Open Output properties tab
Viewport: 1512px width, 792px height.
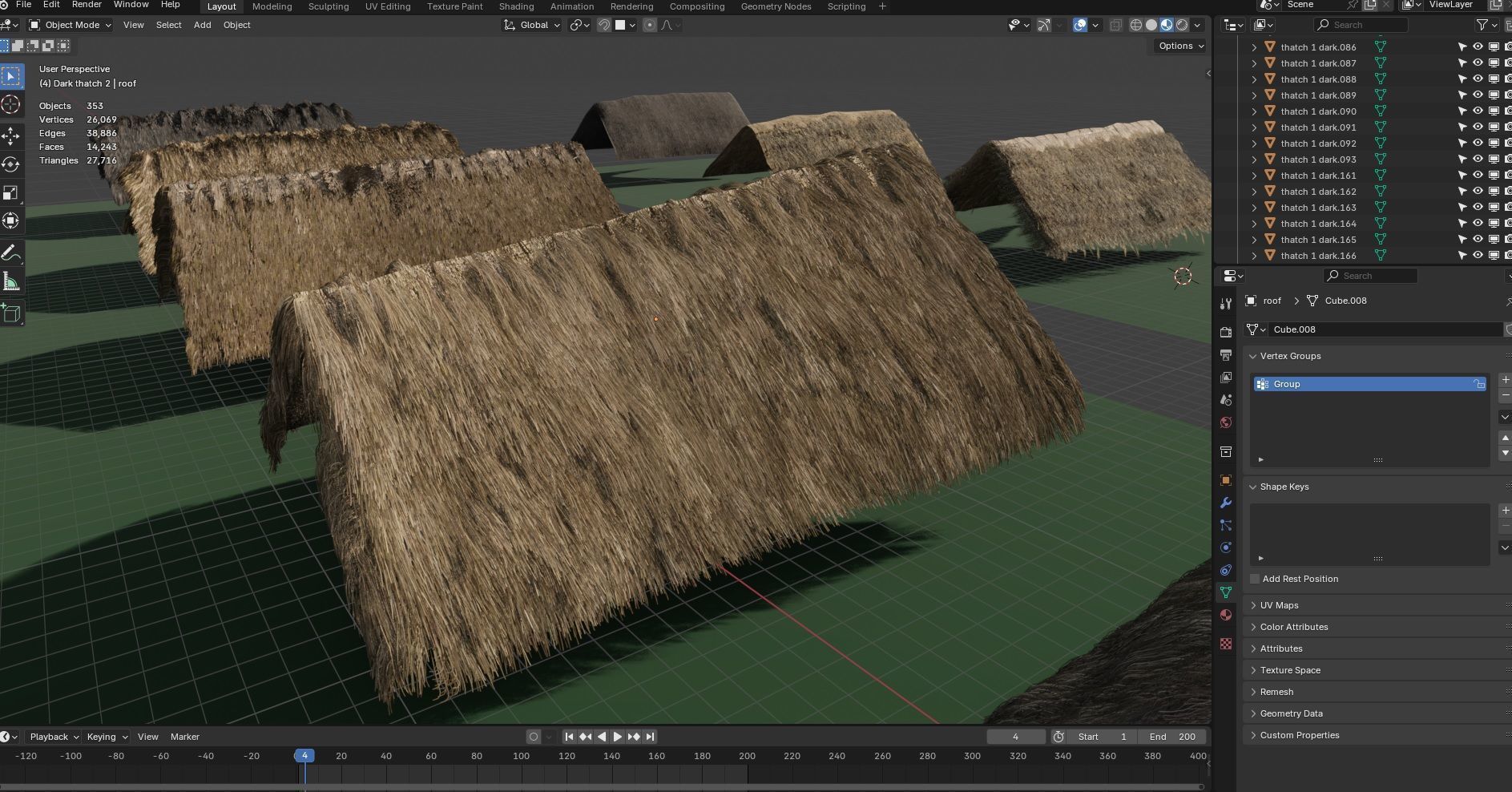click(1225, 354)
